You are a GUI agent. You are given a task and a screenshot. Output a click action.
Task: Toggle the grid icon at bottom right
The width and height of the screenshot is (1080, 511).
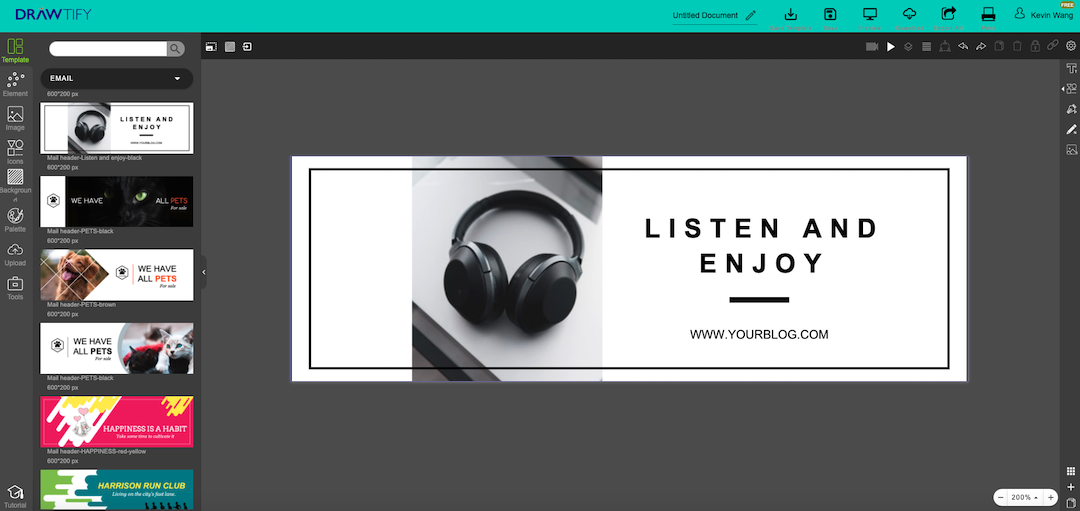[x=1070, y=472]
